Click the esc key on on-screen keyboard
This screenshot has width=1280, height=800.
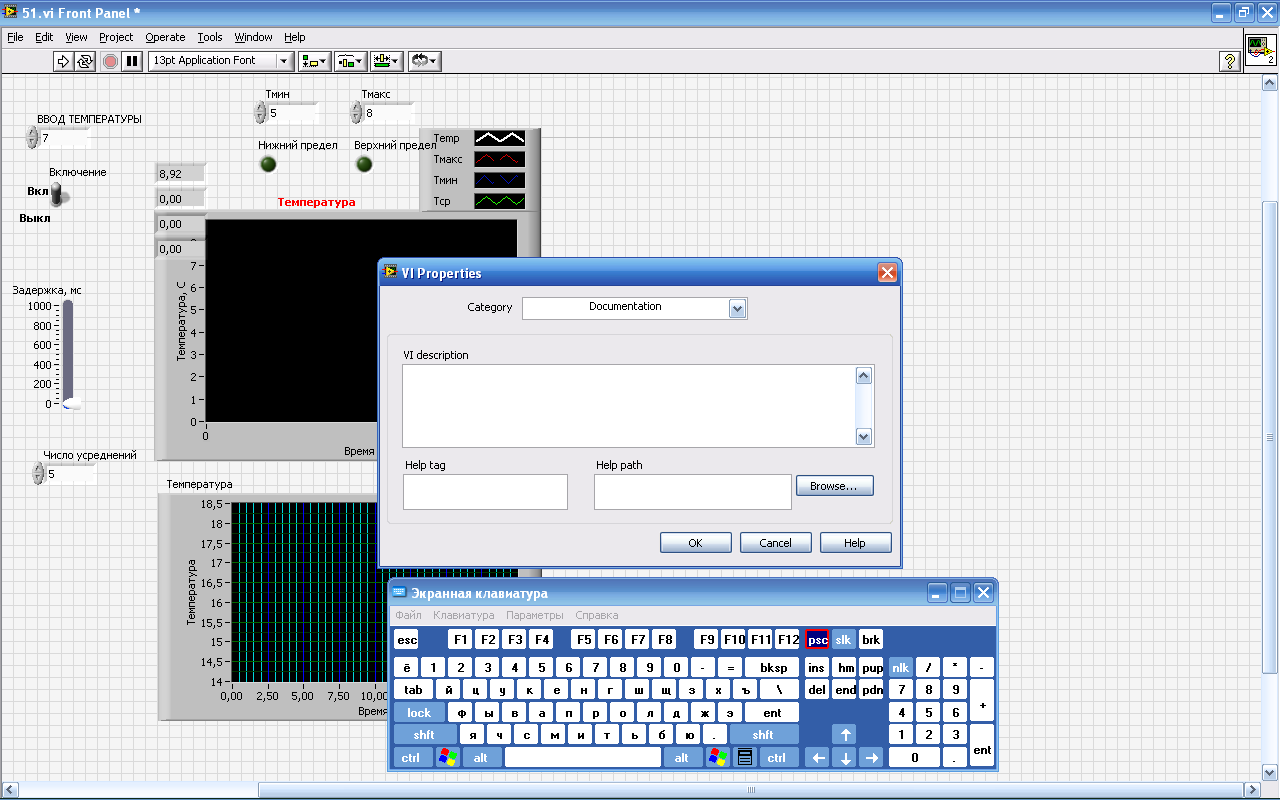point(406,640)
